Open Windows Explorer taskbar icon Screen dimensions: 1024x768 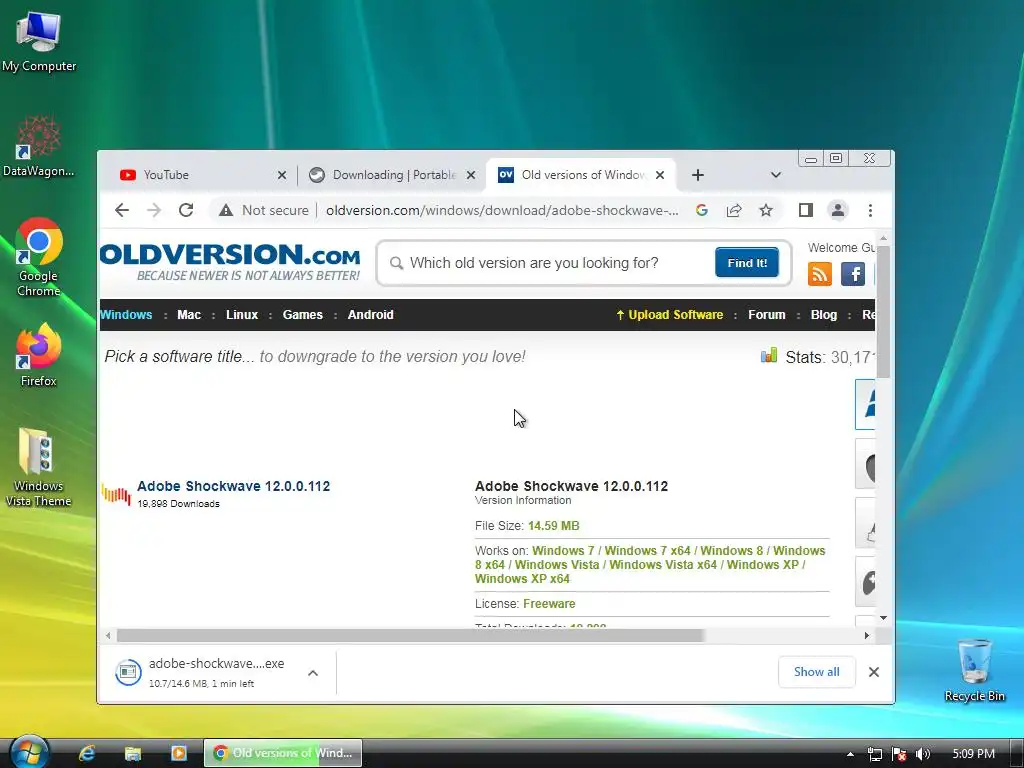pyautogui.click(x=133, y=754)
